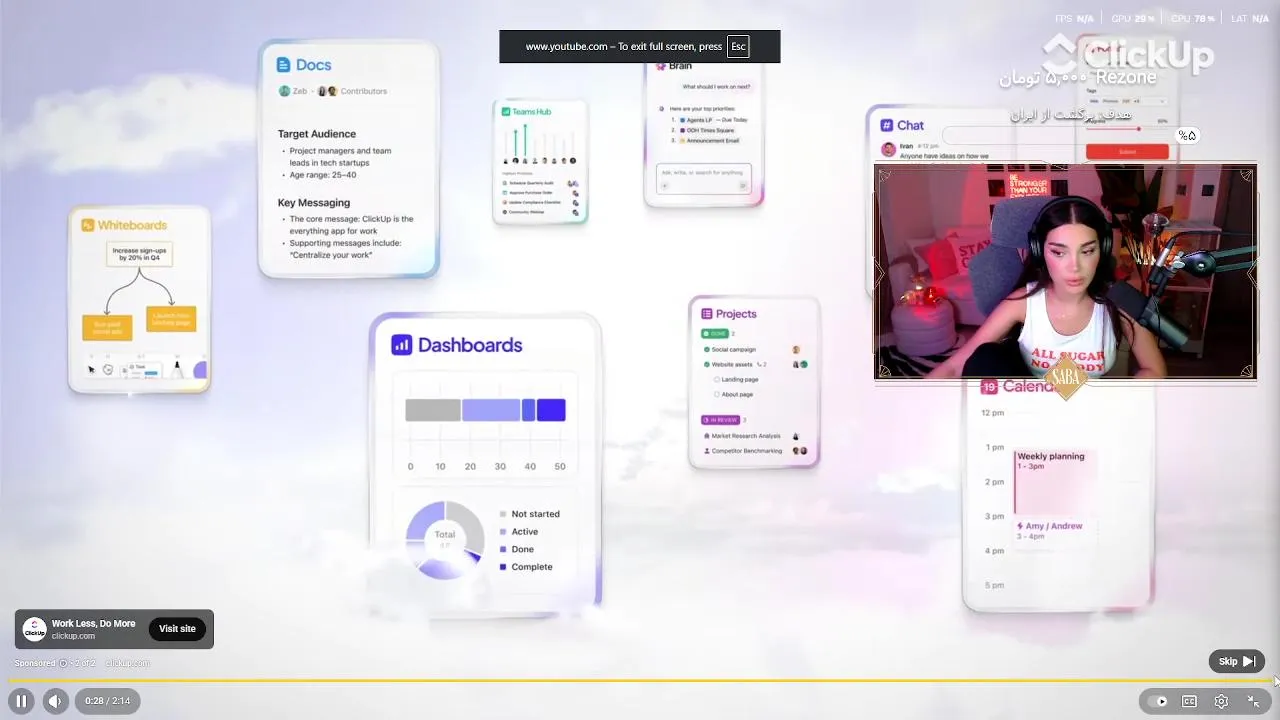
Task: Click the Docs icon in the video
Action: pos(283,64)
